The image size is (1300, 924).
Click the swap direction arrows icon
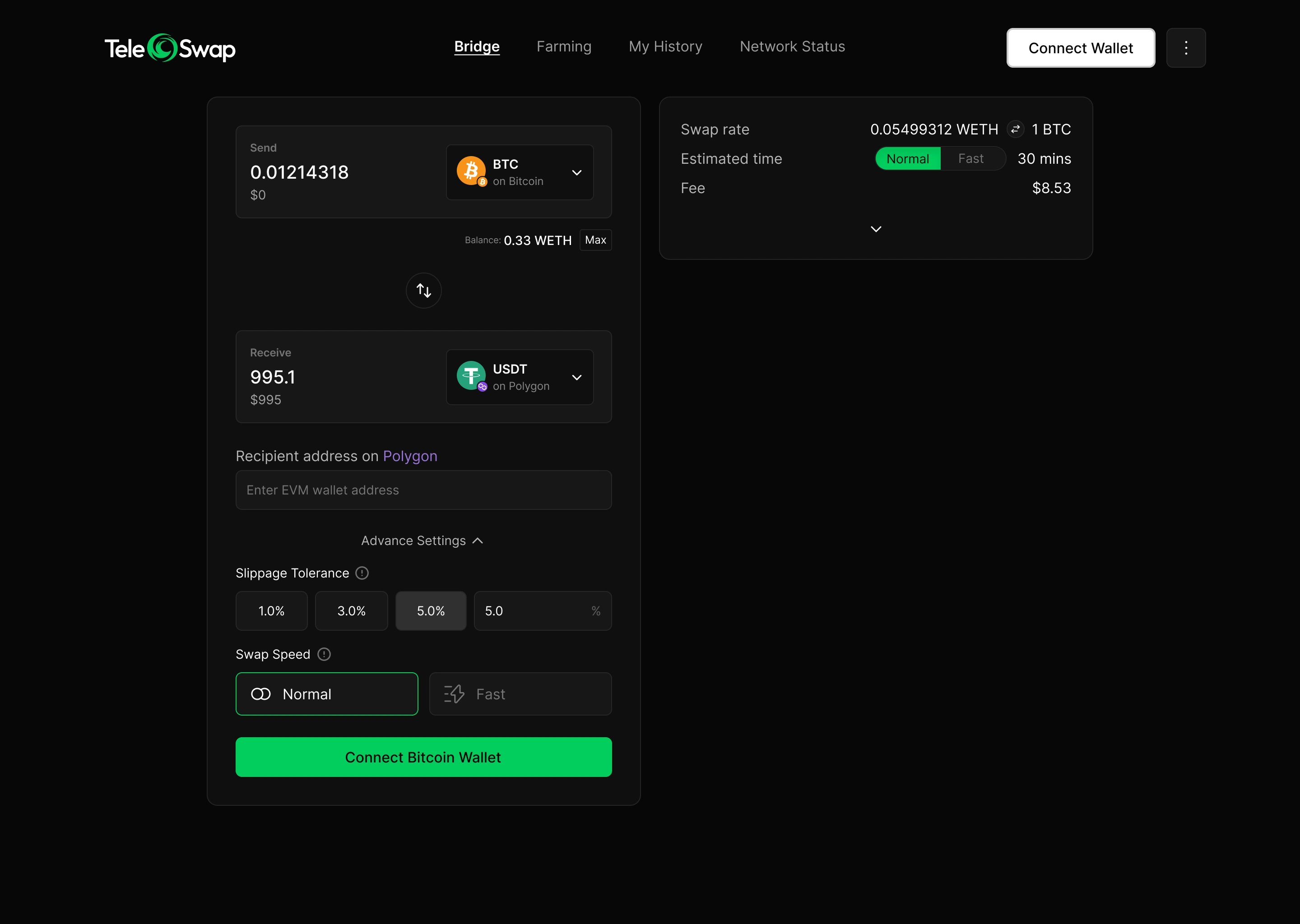coord(423,291)
